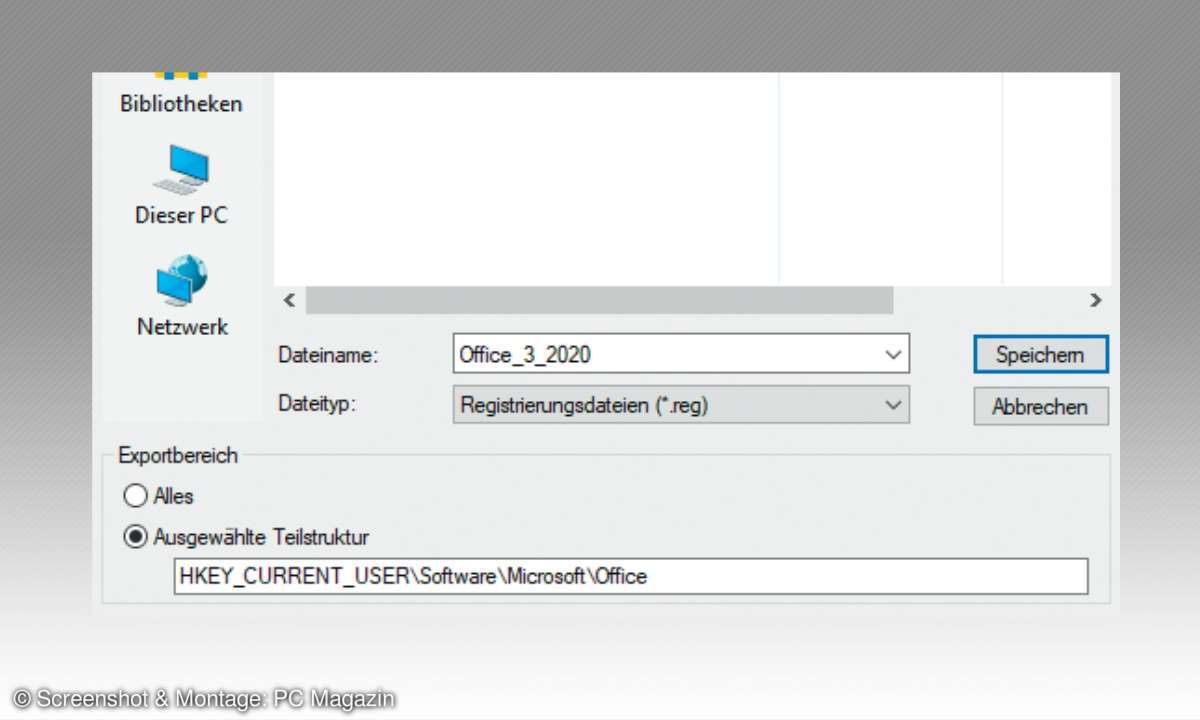The height and width of the screenshot is (720, 1200).
Task: Expand the Dateiname dropdown arrow
Action: (892, 354)
